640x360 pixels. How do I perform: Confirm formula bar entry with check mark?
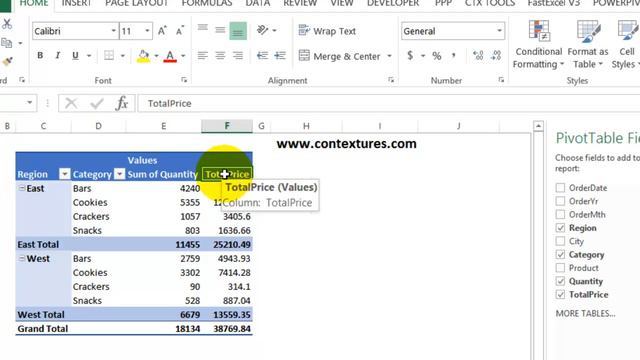coord(97,103)
